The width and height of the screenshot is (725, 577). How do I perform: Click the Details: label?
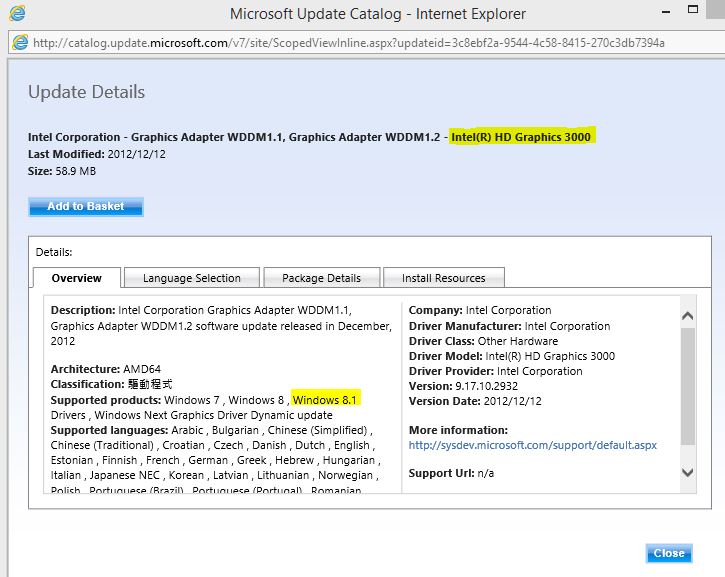click(54, 252)
